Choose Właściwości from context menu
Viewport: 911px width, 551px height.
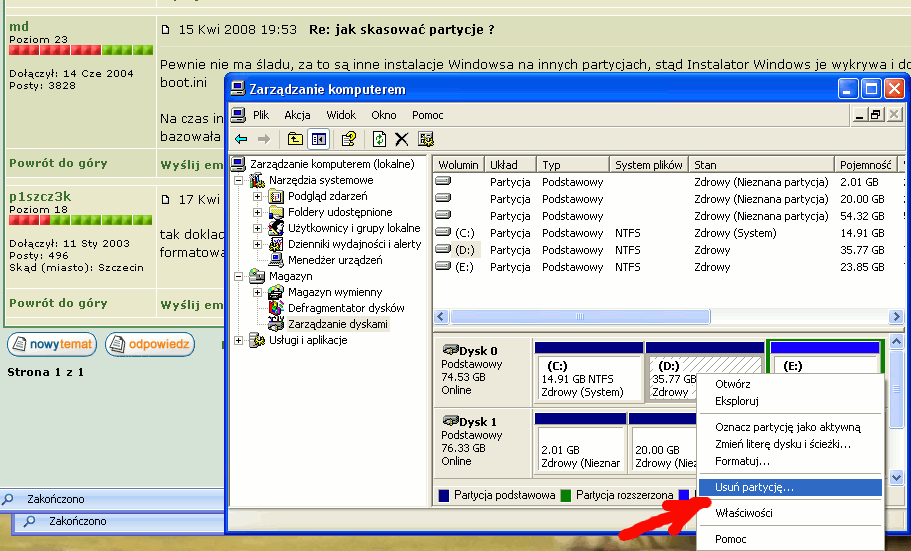pos(791,513)
